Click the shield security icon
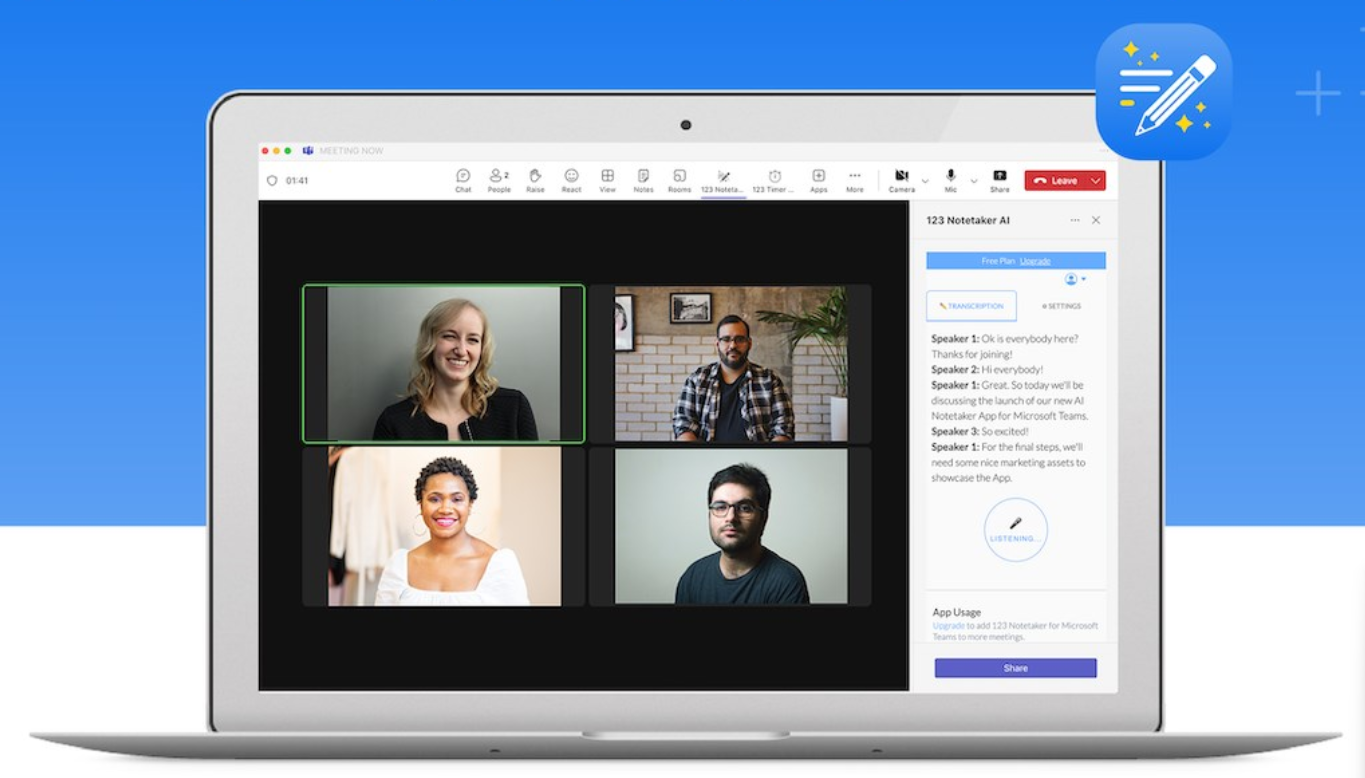This screenshot has height=778, width=1365. [x=271, y=181]
